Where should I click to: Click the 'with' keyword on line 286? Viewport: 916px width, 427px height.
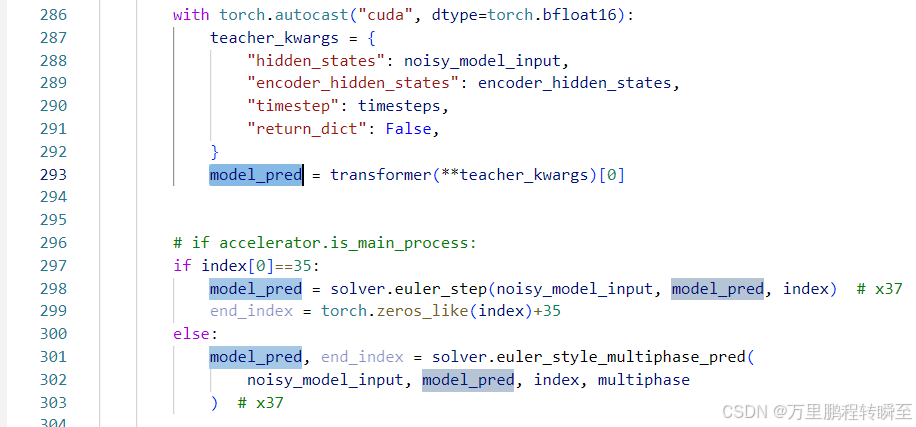tap(191, 15)
